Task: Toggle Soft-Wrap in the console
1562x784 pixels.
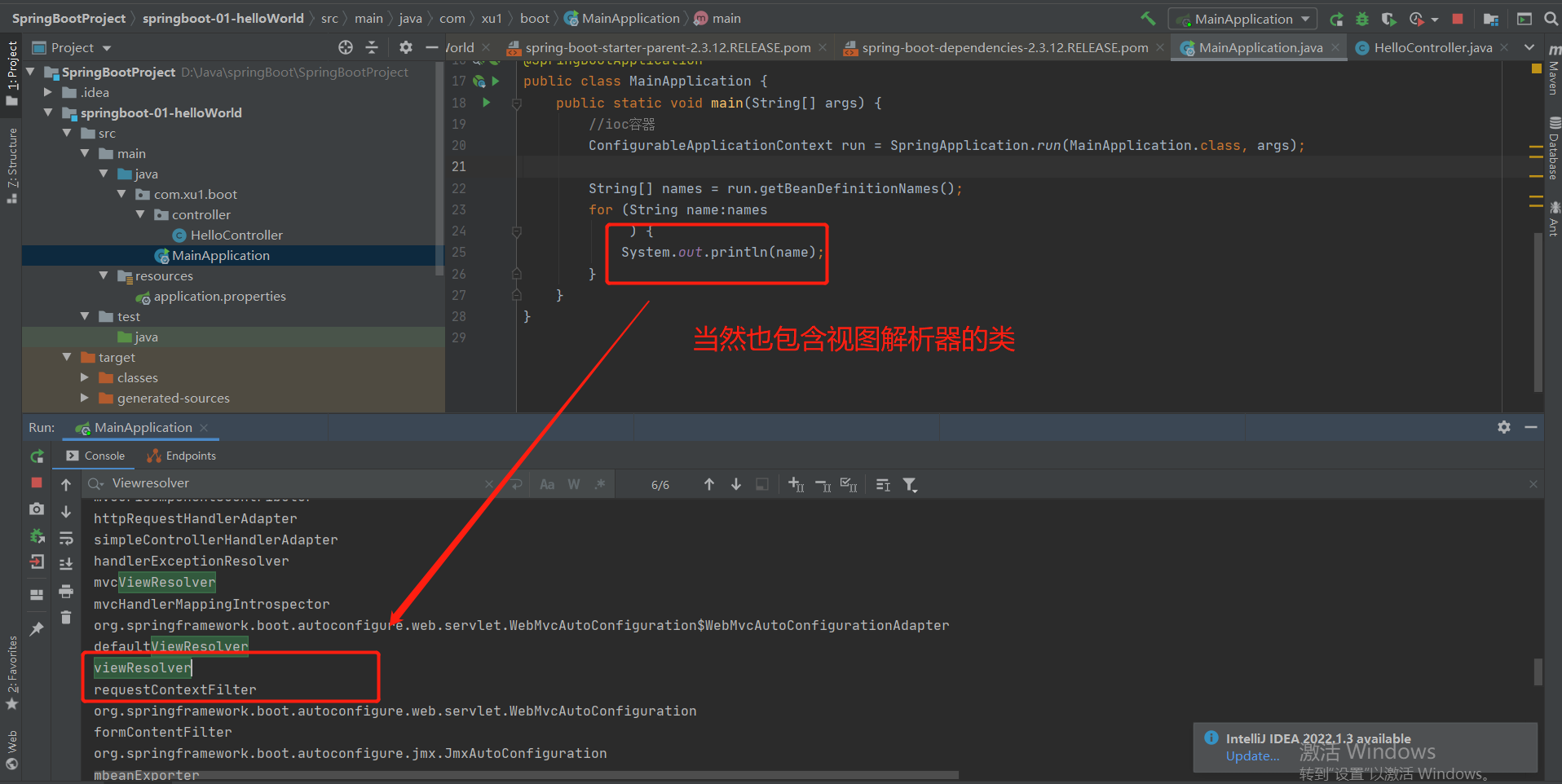Action: tap(66, 538)
